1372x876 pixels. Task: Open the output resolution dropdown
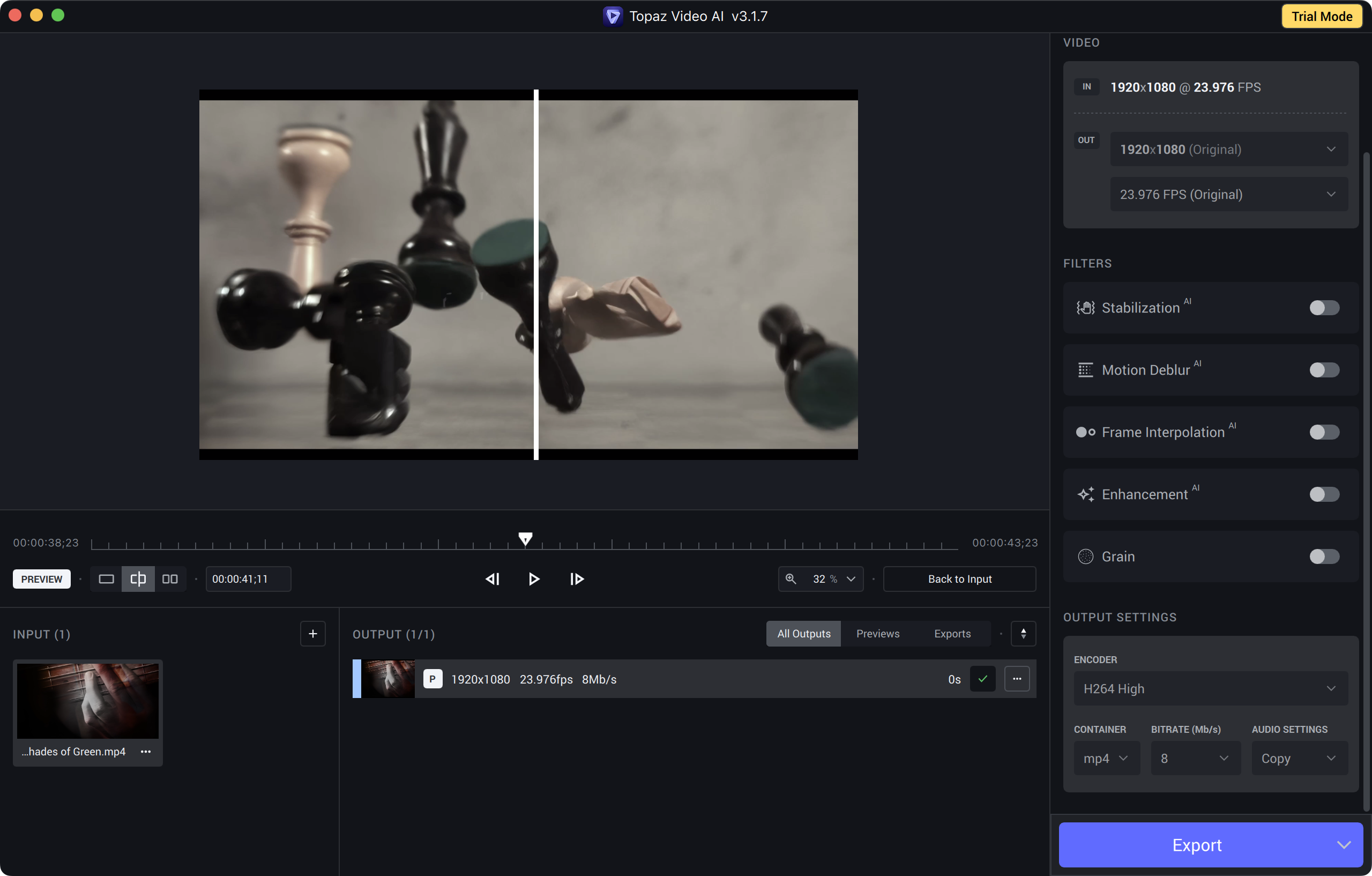click(1228, 150)
